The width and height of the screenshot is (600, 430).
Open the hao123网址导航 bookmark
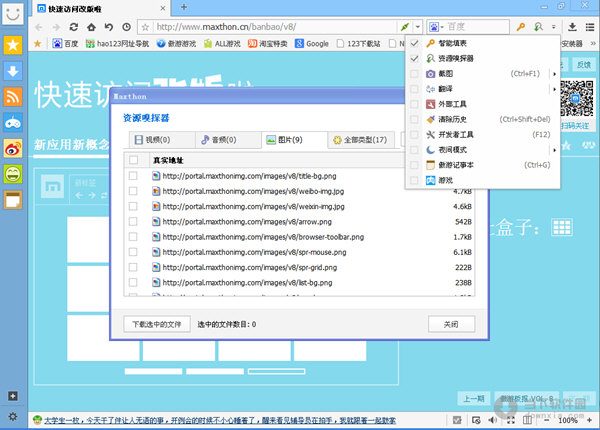[117, 44]
